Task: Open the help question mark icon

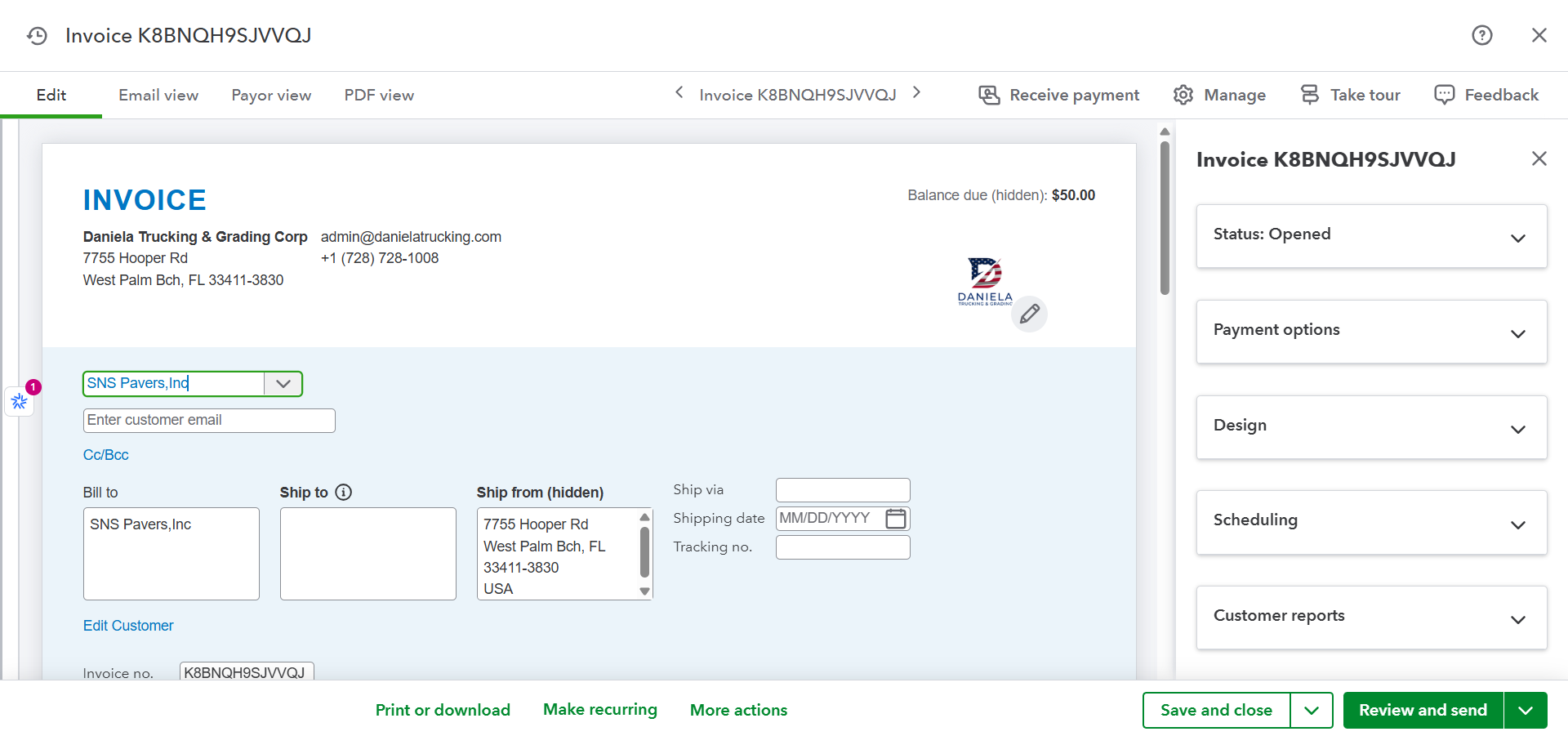Action: click(x=1481, y=35)
